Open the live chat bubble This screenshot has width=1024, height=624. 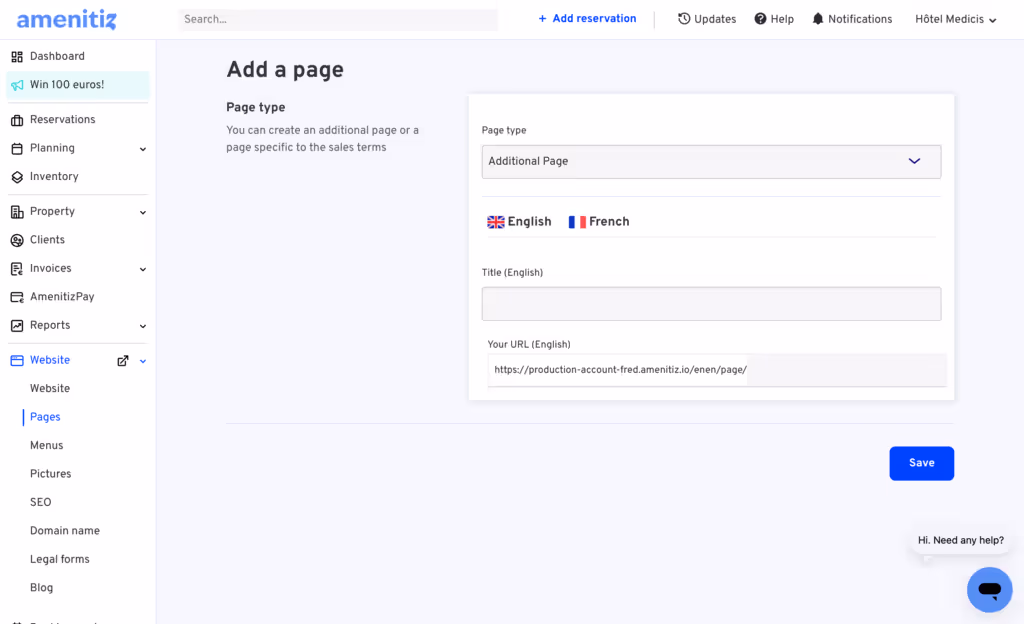tap(989, 589)
